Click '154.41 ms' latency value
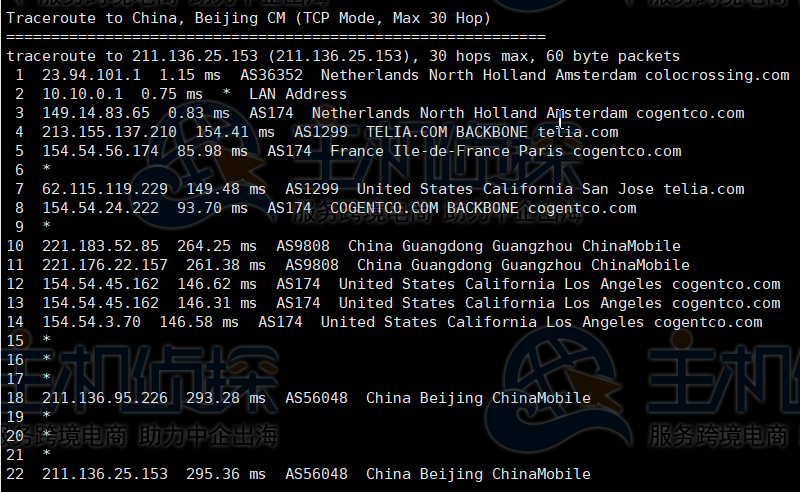This screenshot has height=492, width=800. coord(235,132)
